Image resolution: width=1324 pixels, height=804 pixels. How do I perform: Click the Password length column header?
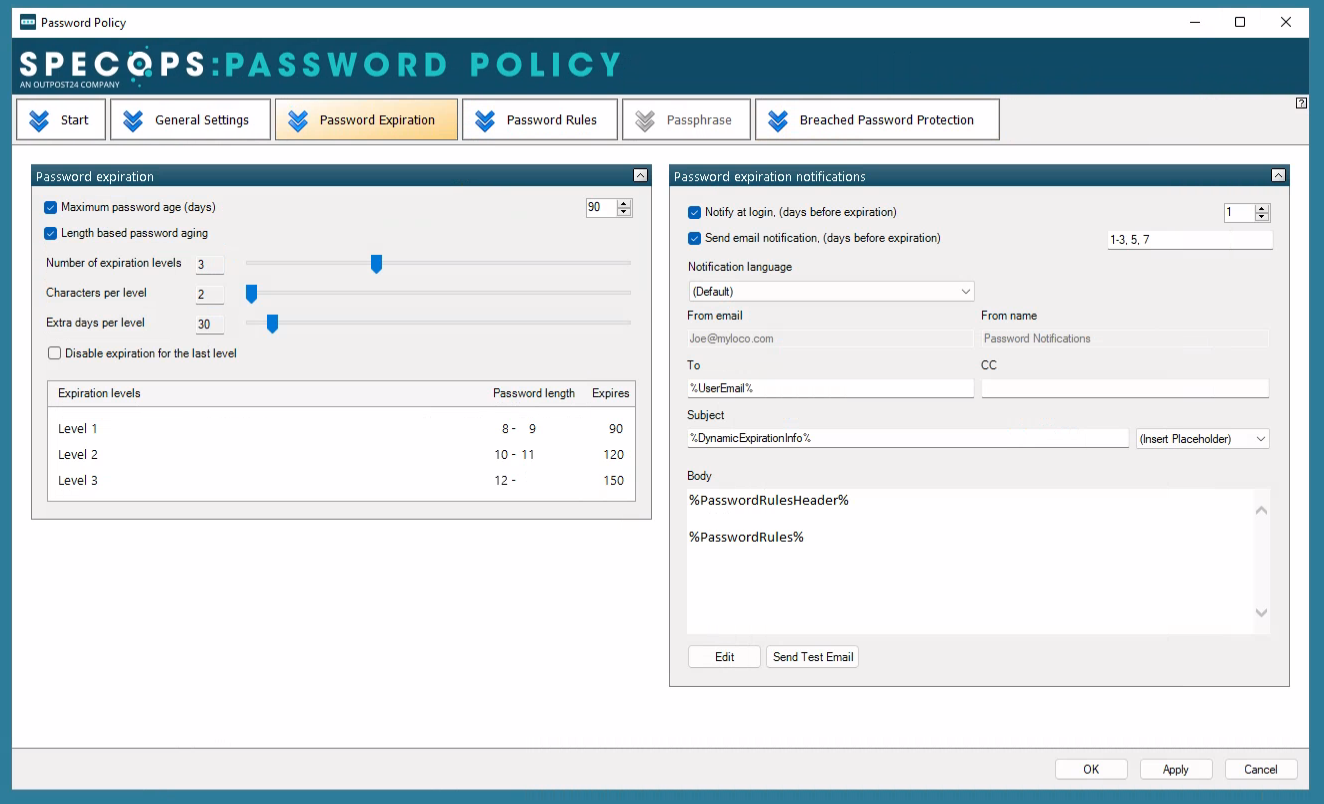tap(534, 393)
